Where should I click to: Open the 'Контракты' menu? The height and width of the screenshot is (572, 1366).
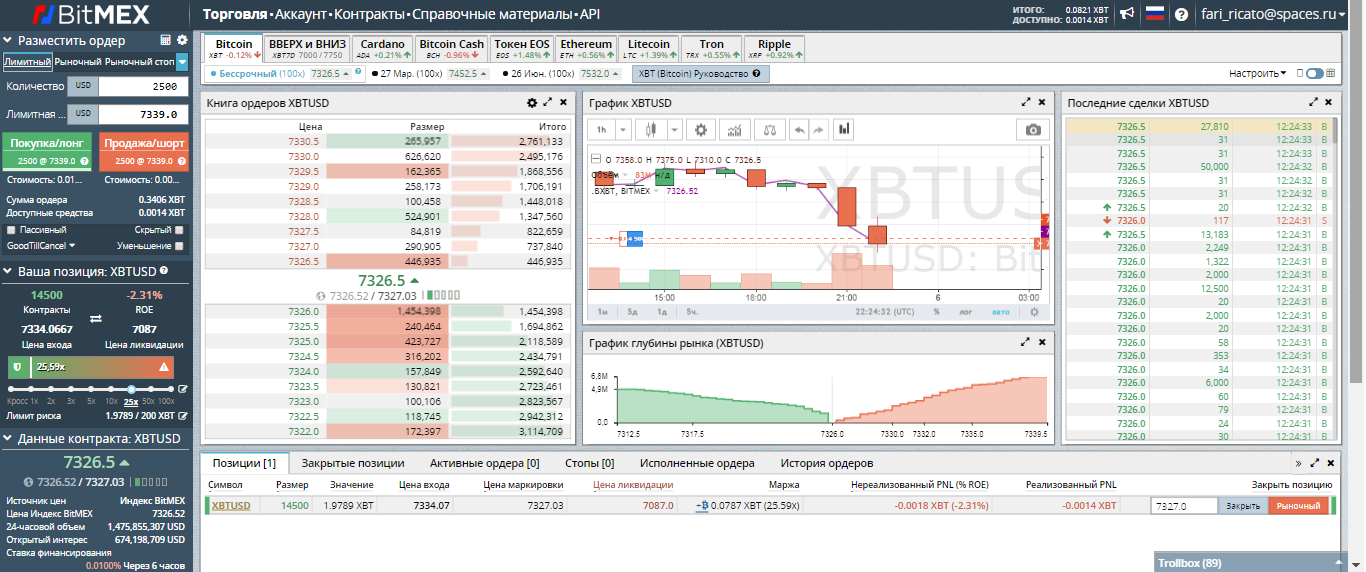pos(370,15)
